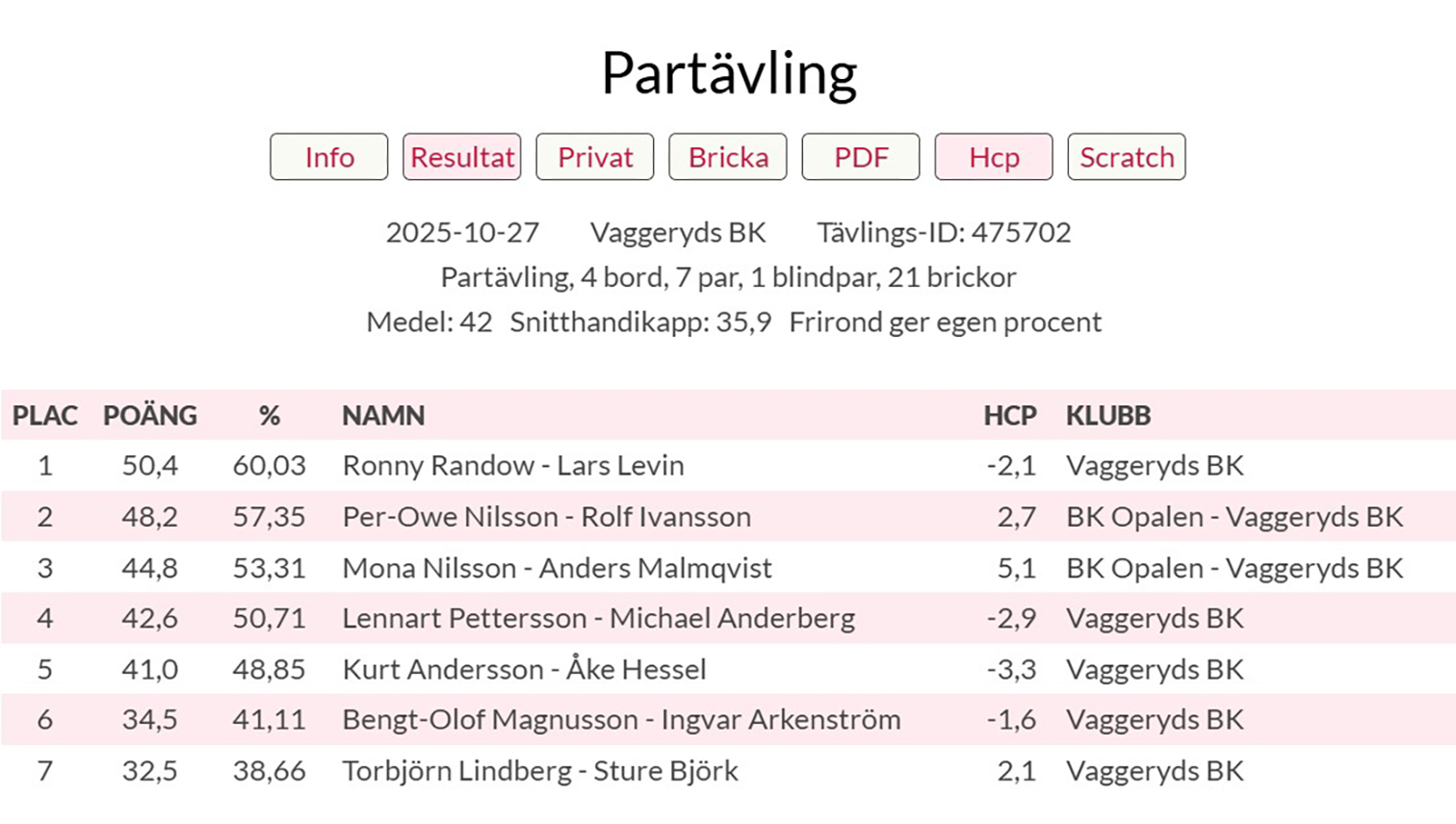Open the Info tab

329,157
